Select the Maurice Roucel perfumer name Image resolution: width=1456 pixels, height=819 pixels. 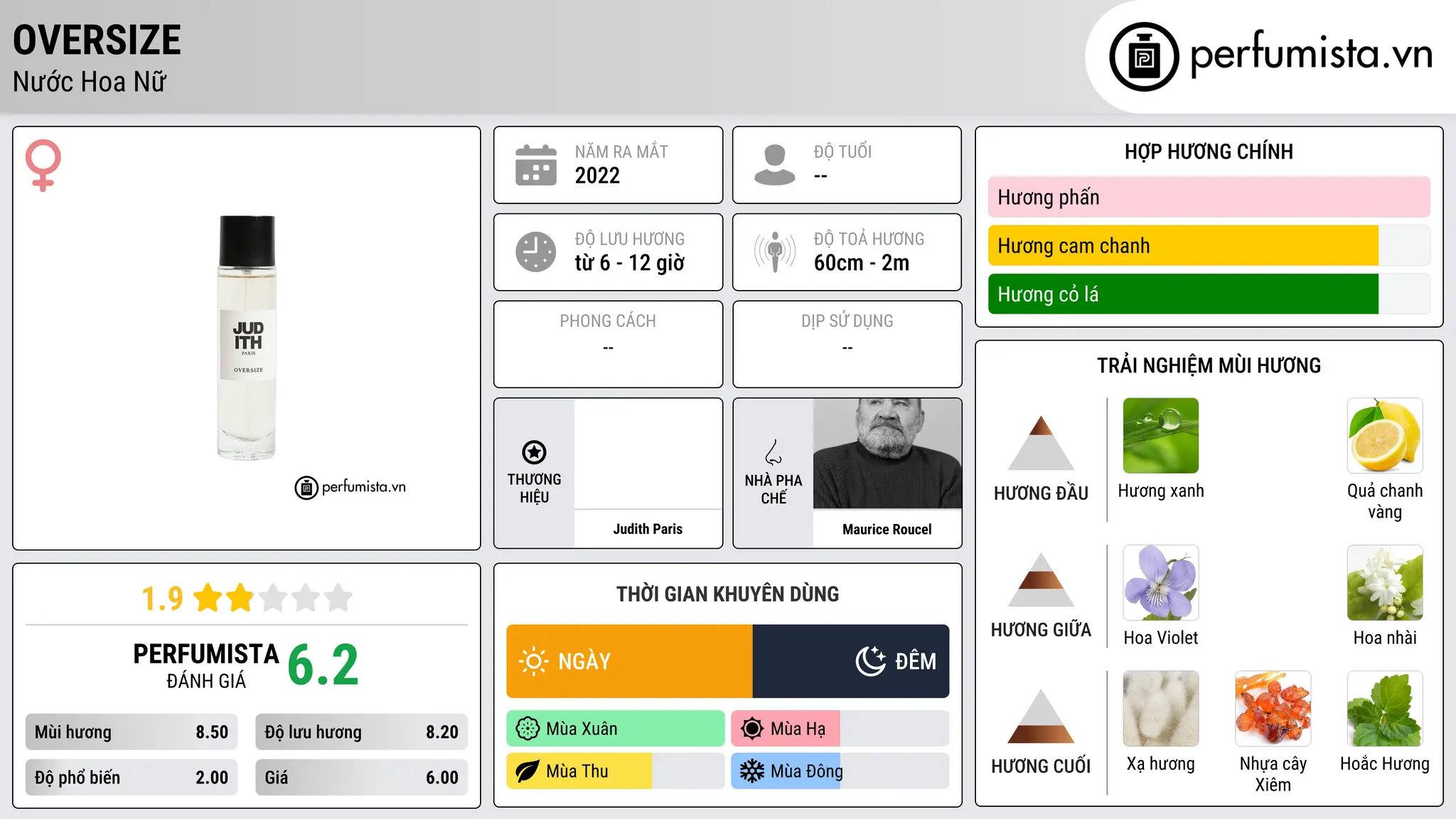point(887,529)
